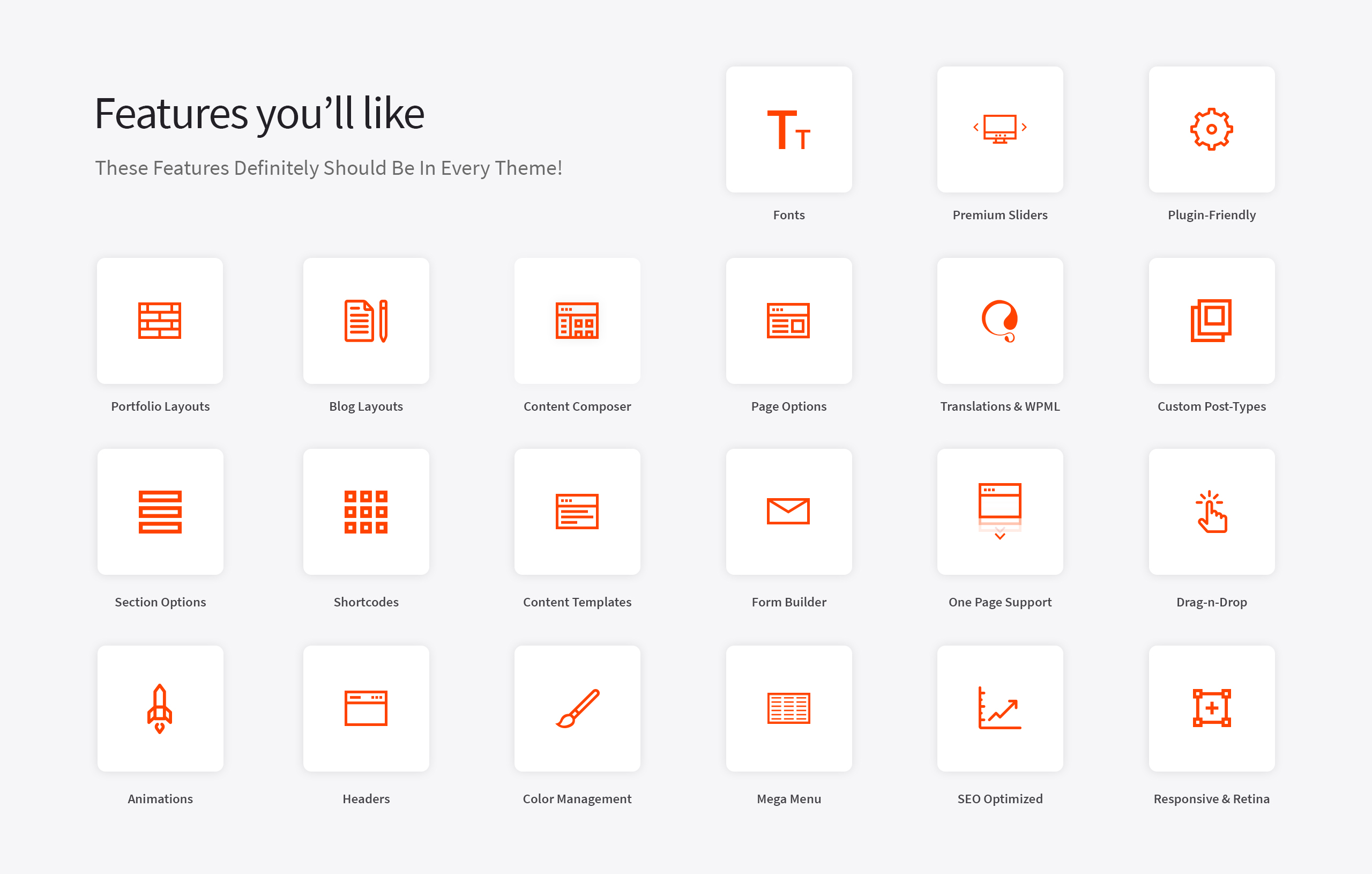
Task: Select the Responsive & Retina crop frame icon
Action: click(x=1211, y=708)
